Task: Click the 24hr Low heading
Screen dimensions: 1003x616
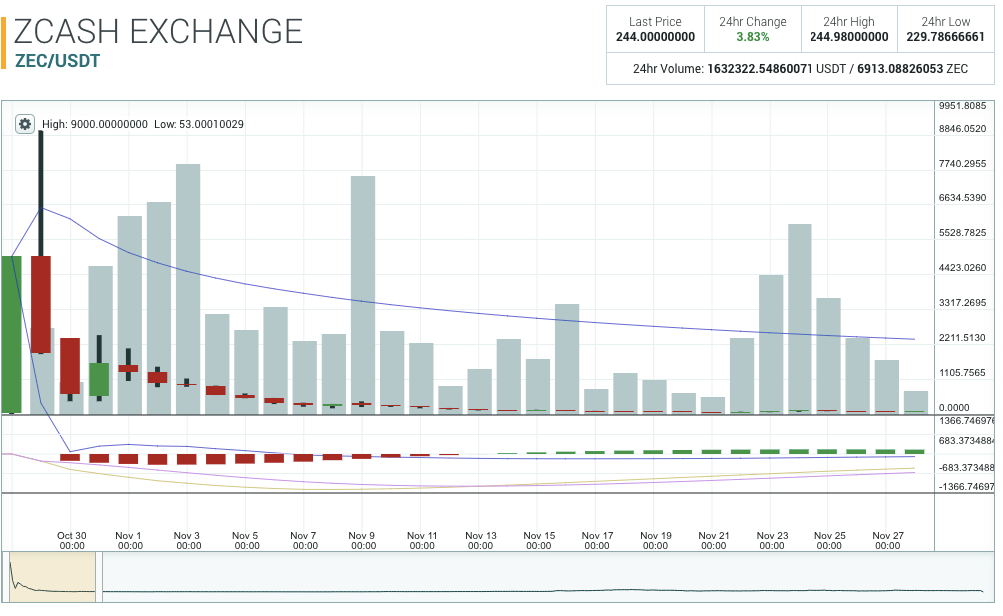Action: pos(945,22)
